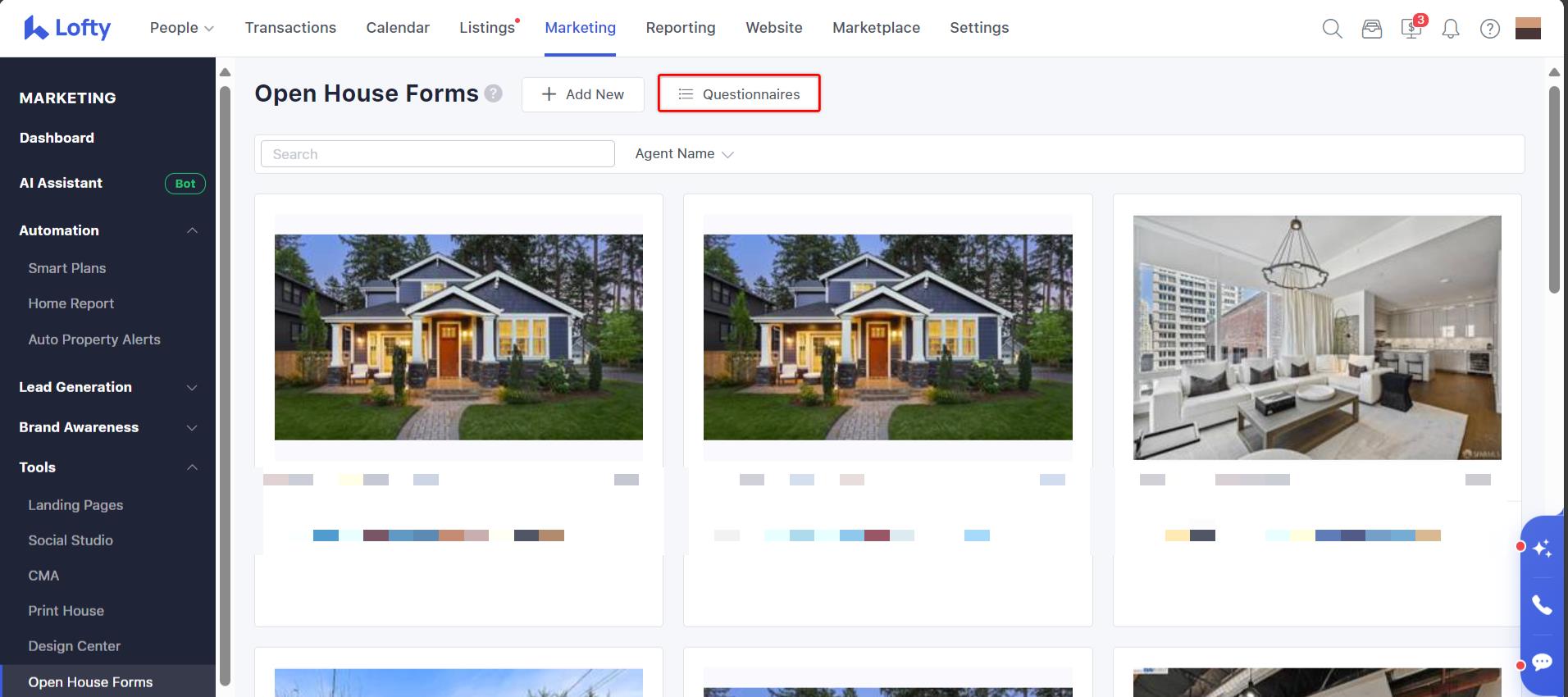Click help icon beside Open House Forms

click(x=493, y=93)
